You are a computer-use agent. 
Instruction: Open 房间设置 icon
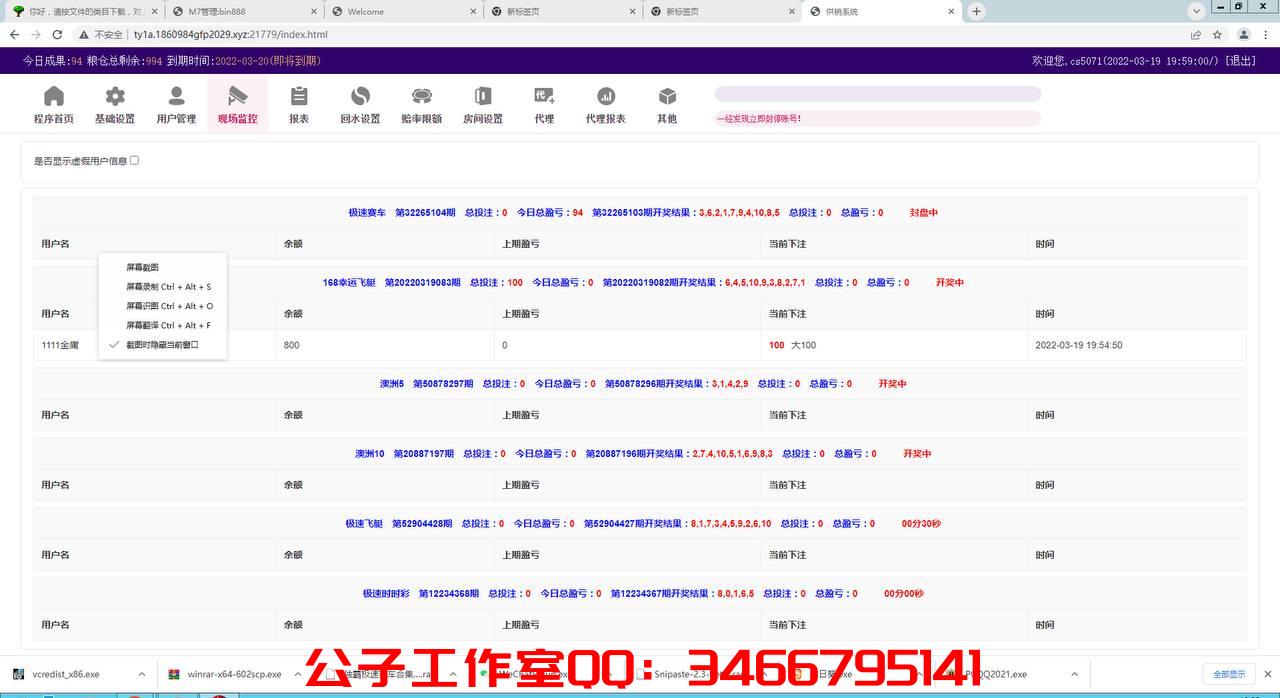point(483,96)
